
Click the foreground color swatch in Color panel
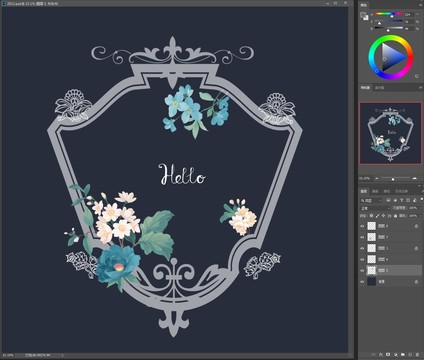(x=363, y=14)
